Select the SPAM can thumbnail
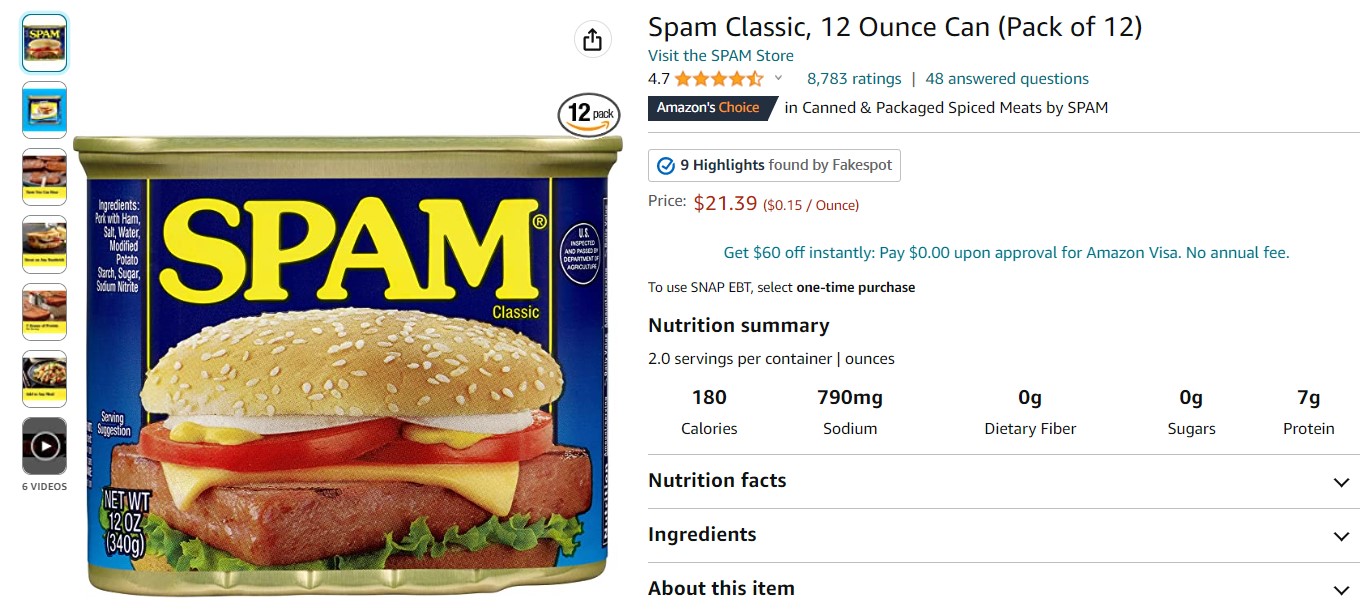1360x610 pixels. point(44,44)
